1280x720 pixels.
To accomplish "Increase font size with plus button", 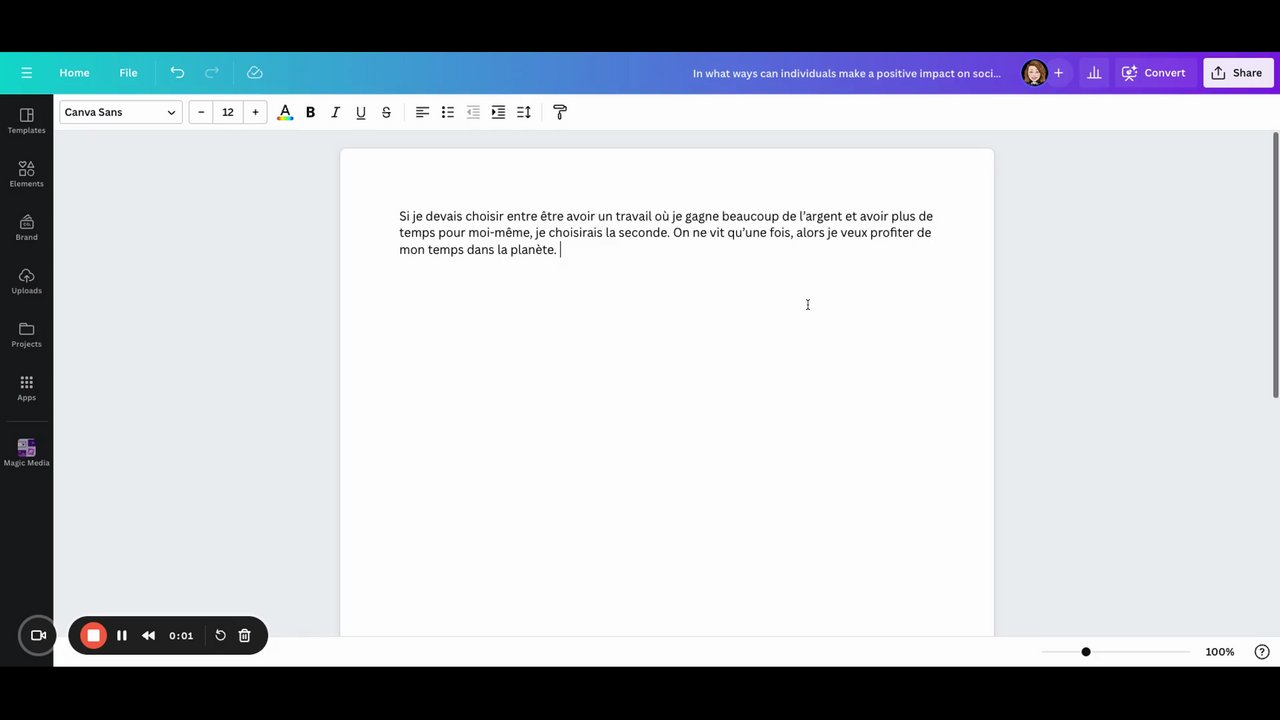I will pos(255,112).
